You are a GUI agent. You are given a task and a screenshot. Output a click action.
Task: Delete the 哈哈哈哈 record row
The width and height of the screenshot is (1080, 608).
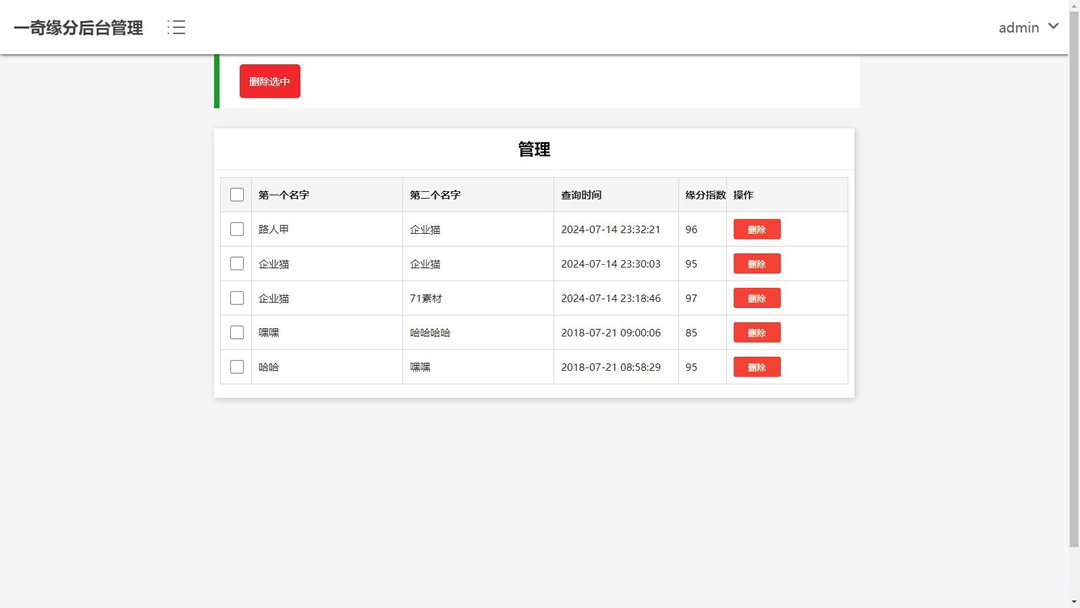[757, 333]
